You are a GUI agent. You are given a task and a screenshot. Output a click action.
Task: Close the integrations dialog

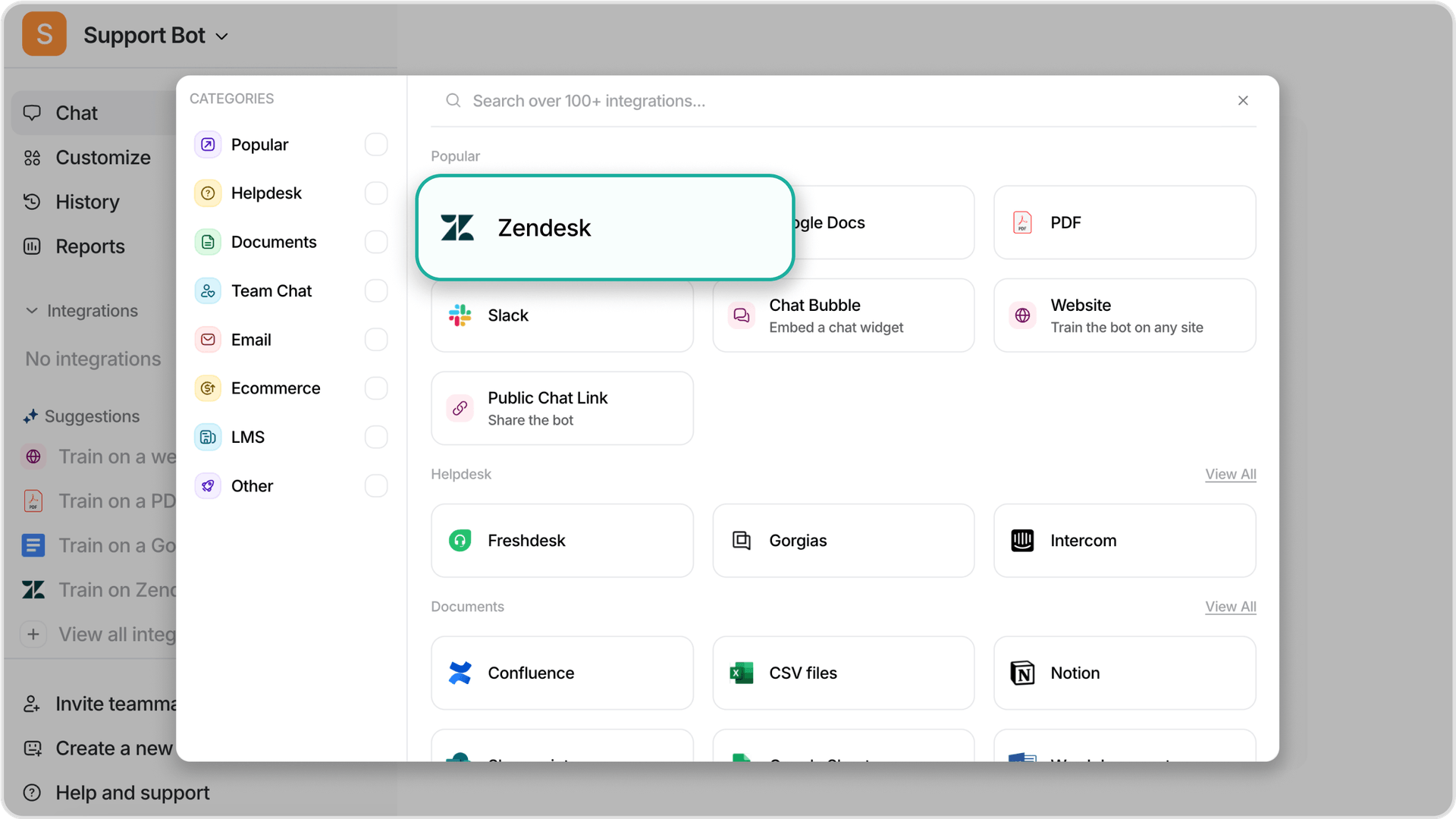click(1243, 100)
